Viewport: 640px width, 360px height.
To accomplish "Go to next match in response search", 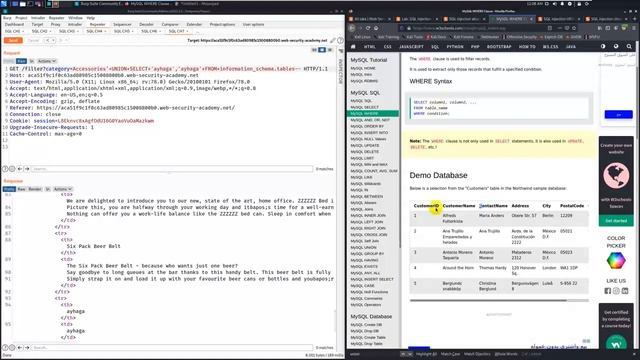I will [x=27, y=348].
